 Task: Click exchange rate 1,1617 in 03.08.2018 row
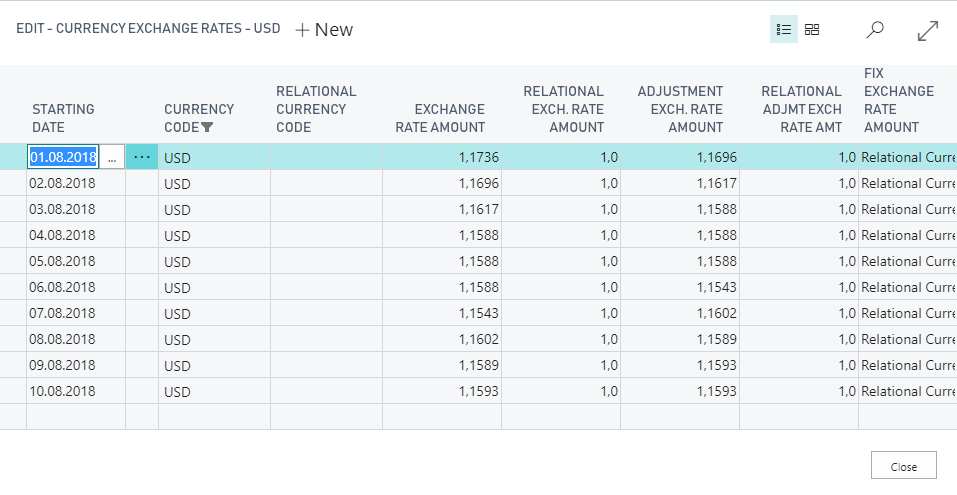(x=442, y=209)
